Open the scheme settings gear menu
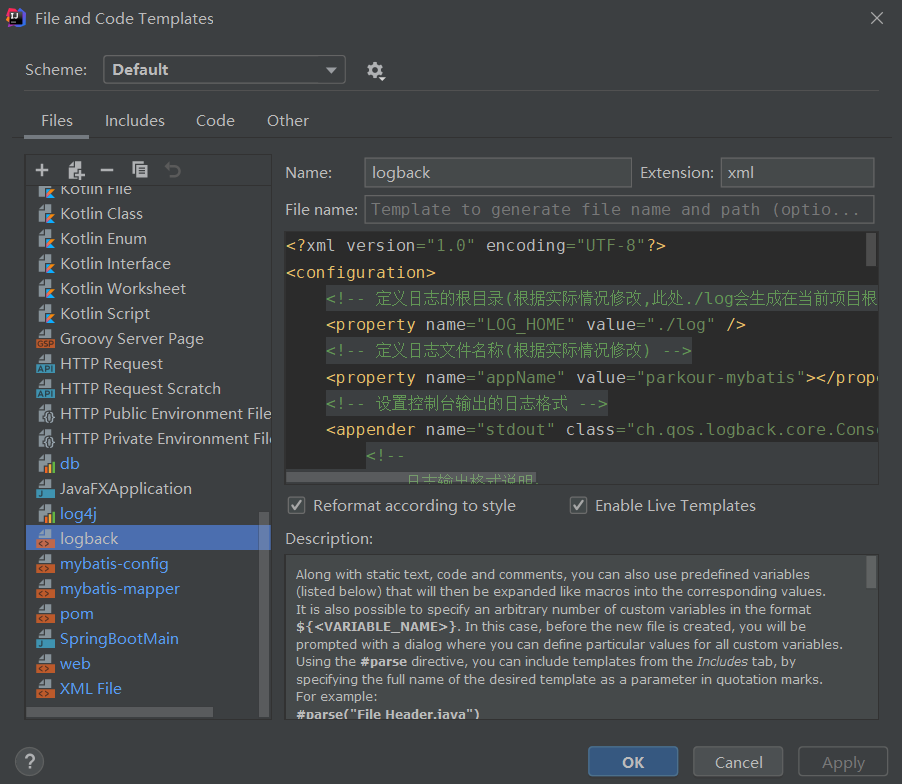The image size is (902, 784). point(376,71)
